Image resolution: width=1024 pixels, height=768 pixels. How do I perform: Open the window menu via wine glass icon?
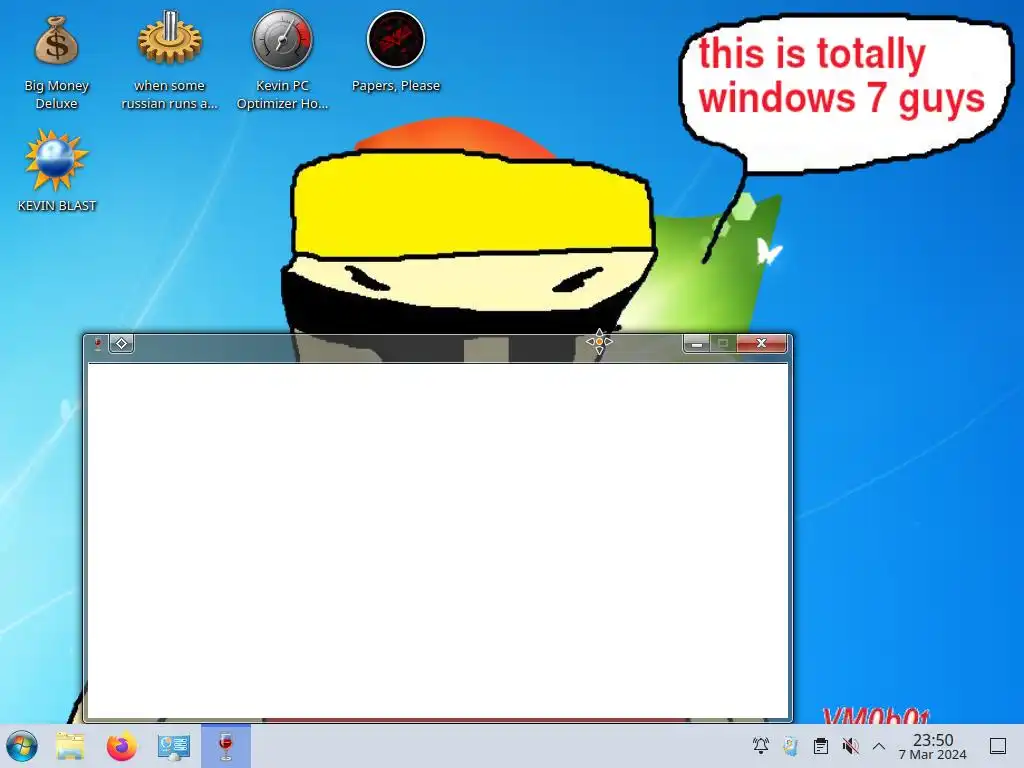click(98, 344)
